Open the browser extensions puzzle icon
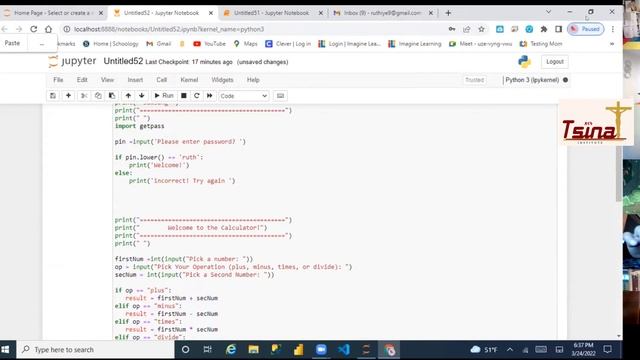640x360 pixels. [544, 29]
